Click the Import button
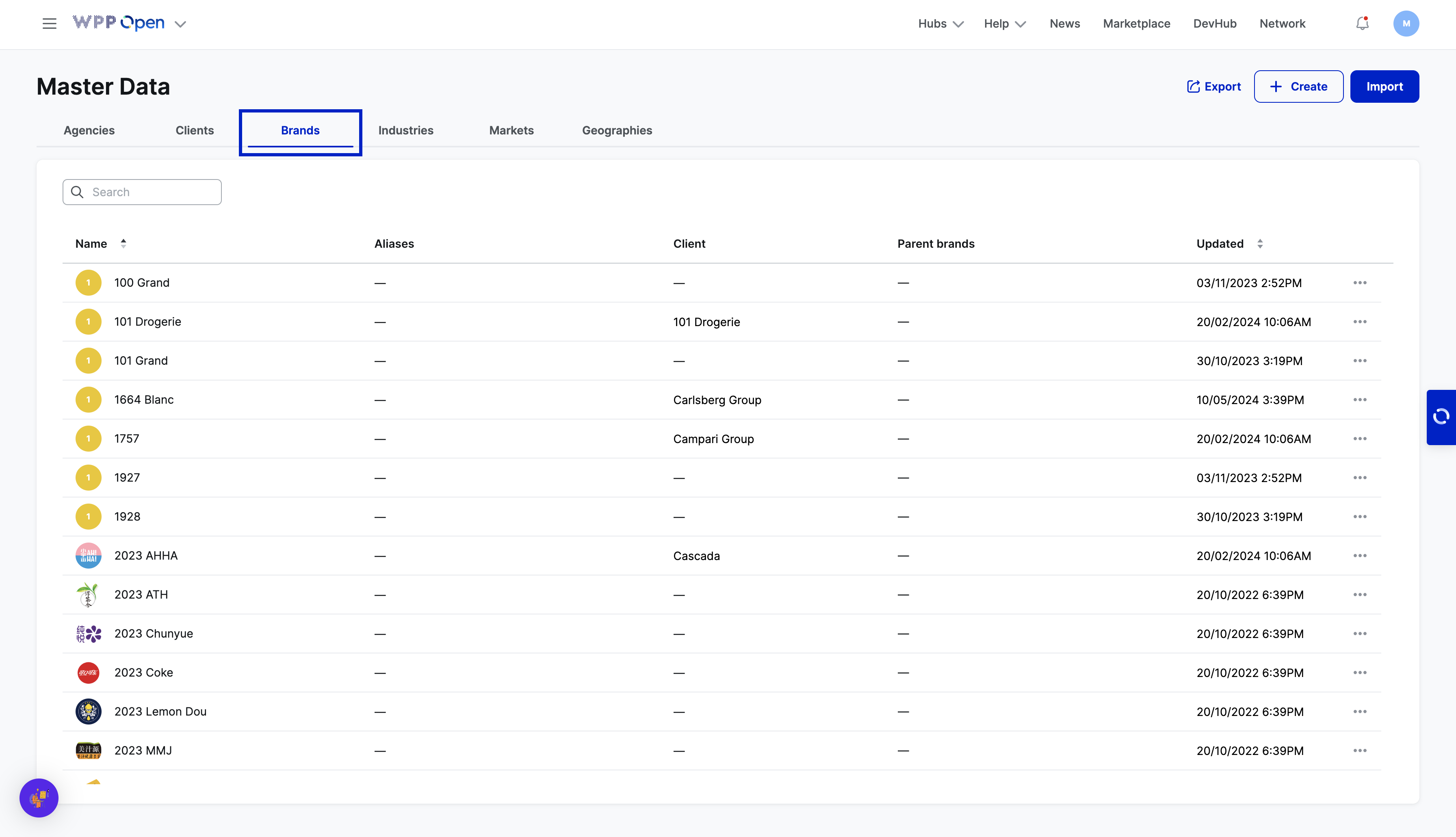The width and height of the screenshot is (1456, 837). (1384, 87)
